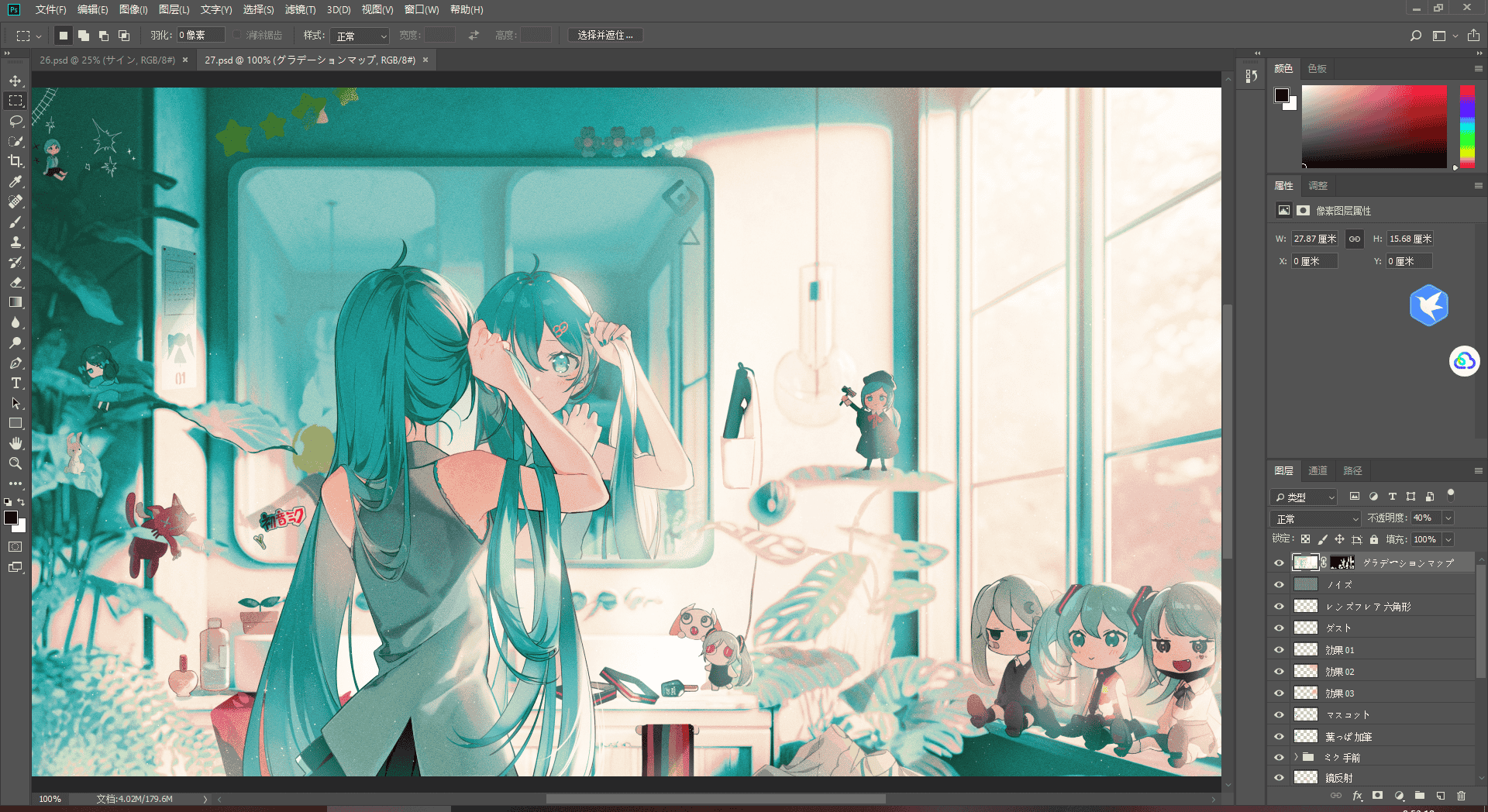Viewport: 1488px width, 812px height.
Task: Select the Zoom tool in toolbar
Action: 15,463
